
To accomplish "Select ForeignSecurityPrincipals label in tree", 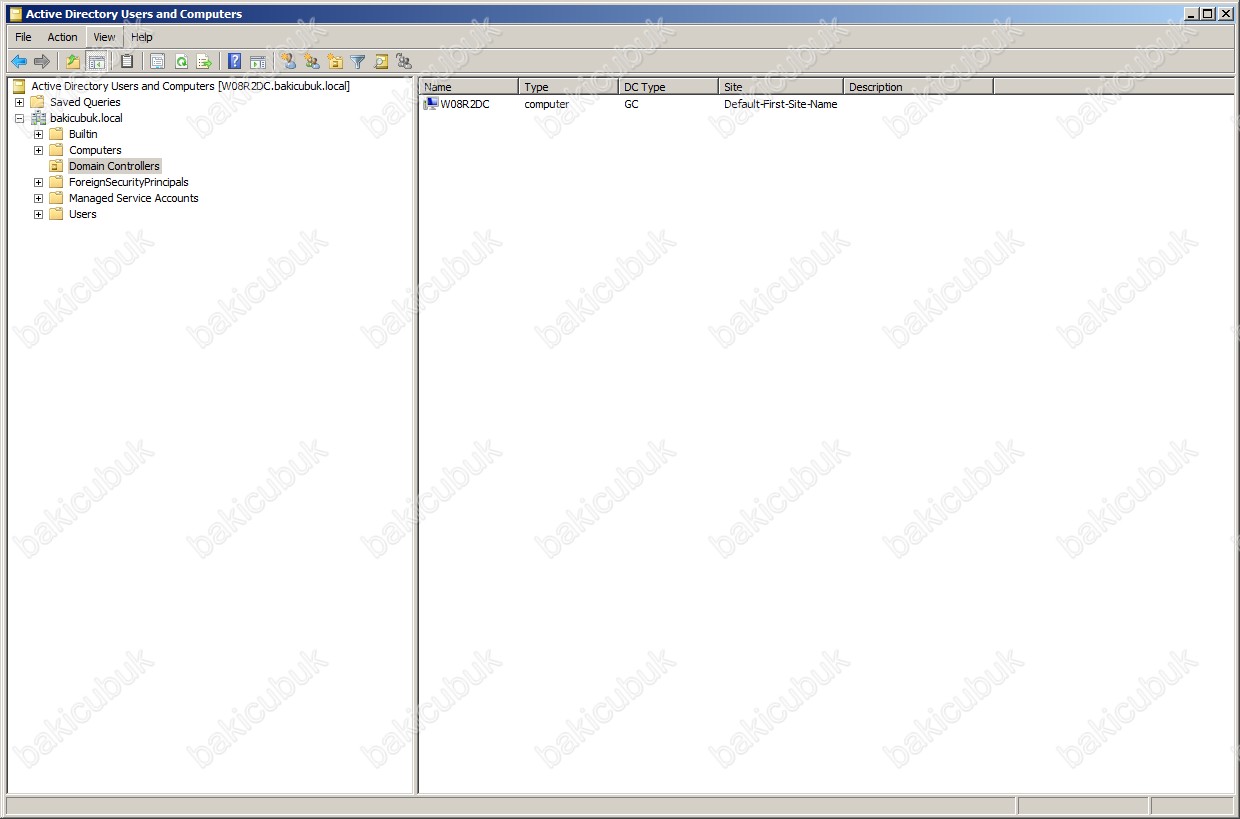I will click(128, 182).
